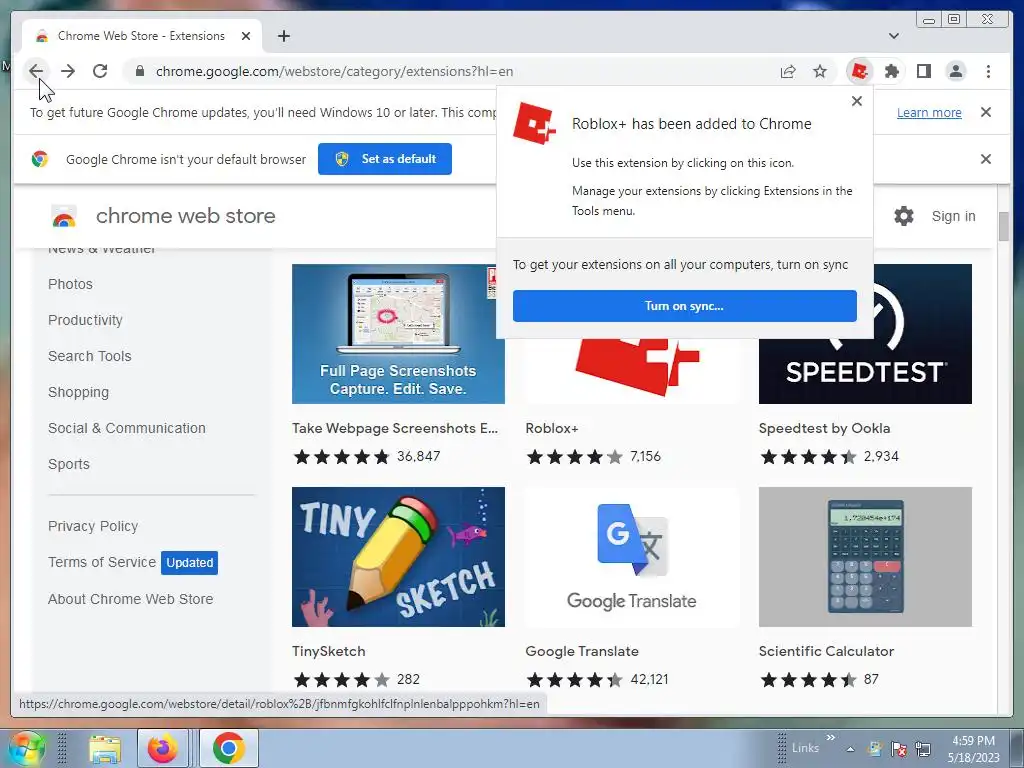The image size is (1024, 768).
Task: Toggle the Chrome side panel
Action: click(924, 71)
